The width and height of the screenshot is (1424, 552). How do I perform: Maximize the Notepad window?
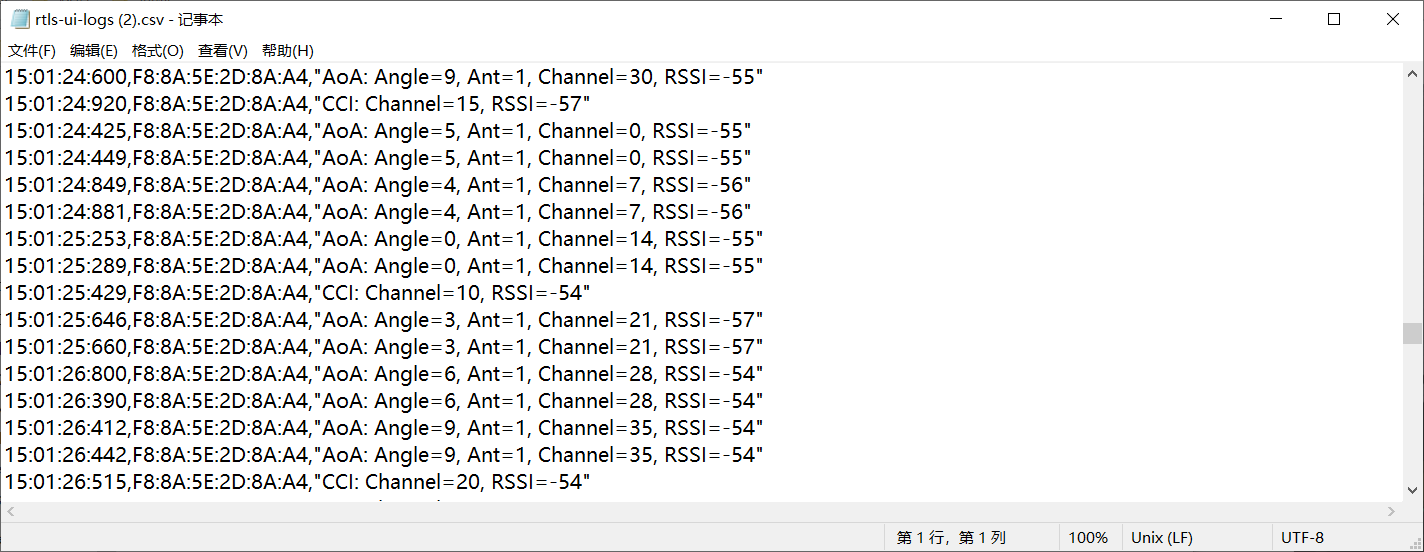[1334, 19]
